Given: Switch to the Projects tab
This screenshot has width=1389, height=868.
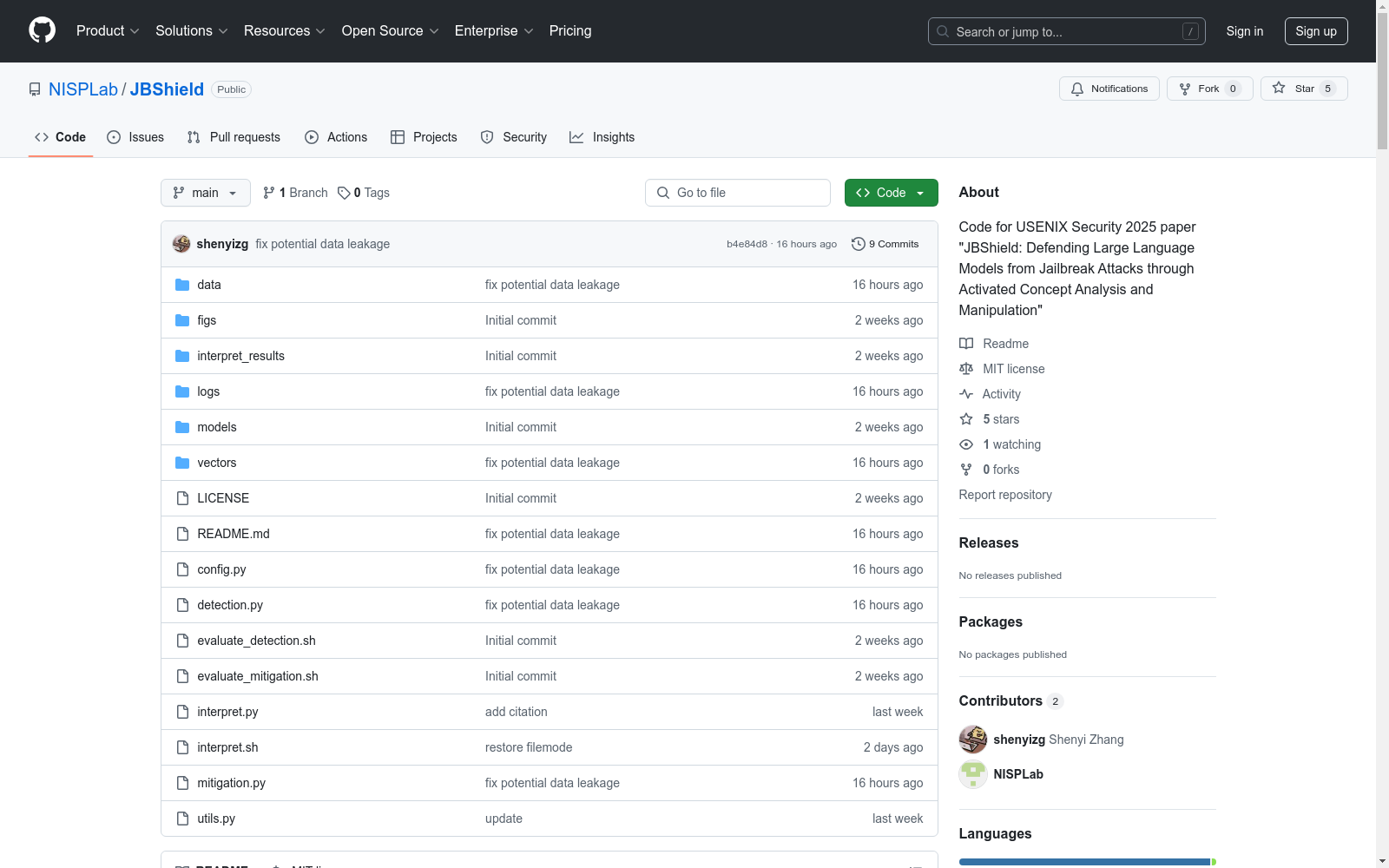Looking at the screenshot, I should click(424, 137).
